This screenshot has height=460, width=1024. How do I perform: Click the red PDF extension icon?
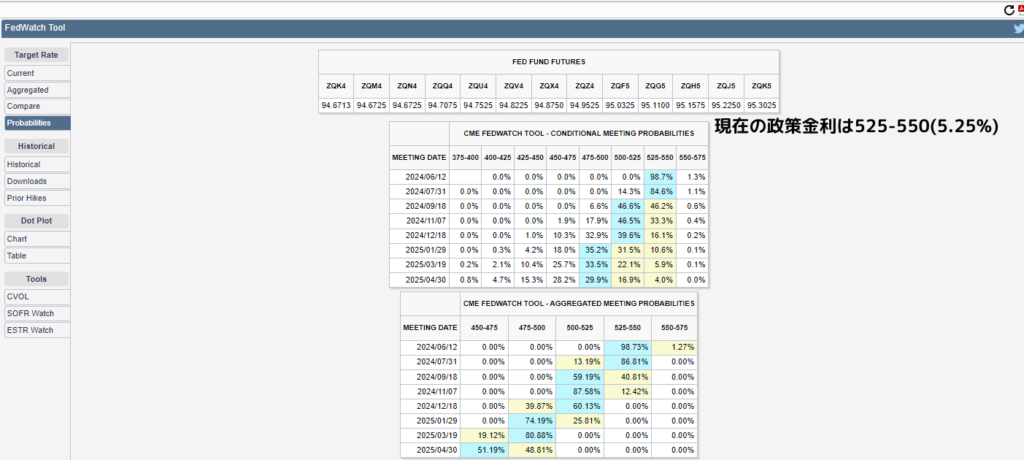click(x=1020, y=9)
